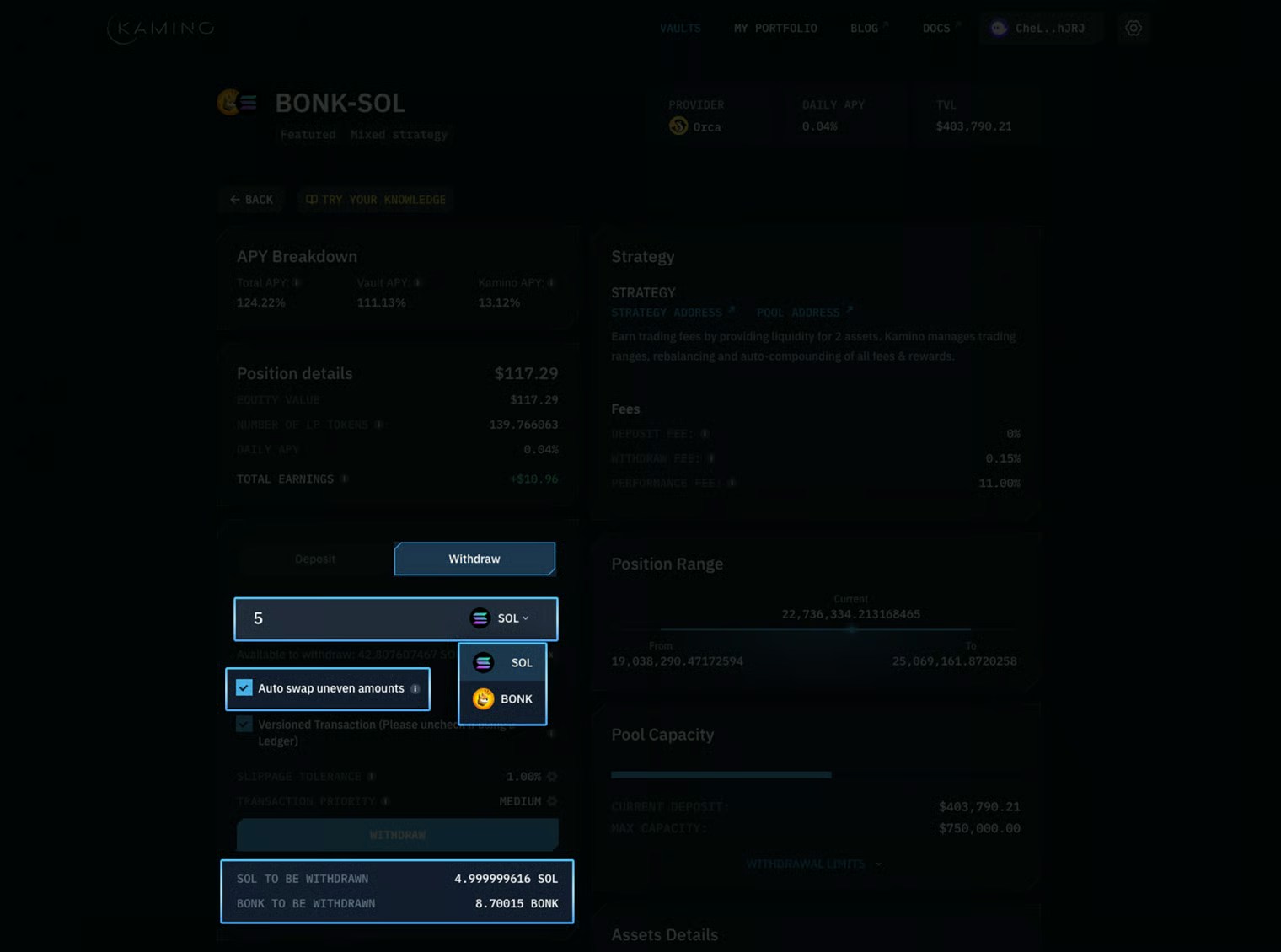The width and height of the screenshot is (1281, 952).
Task: Click the Pool Capacity progress bar
Action: [720, 774]
